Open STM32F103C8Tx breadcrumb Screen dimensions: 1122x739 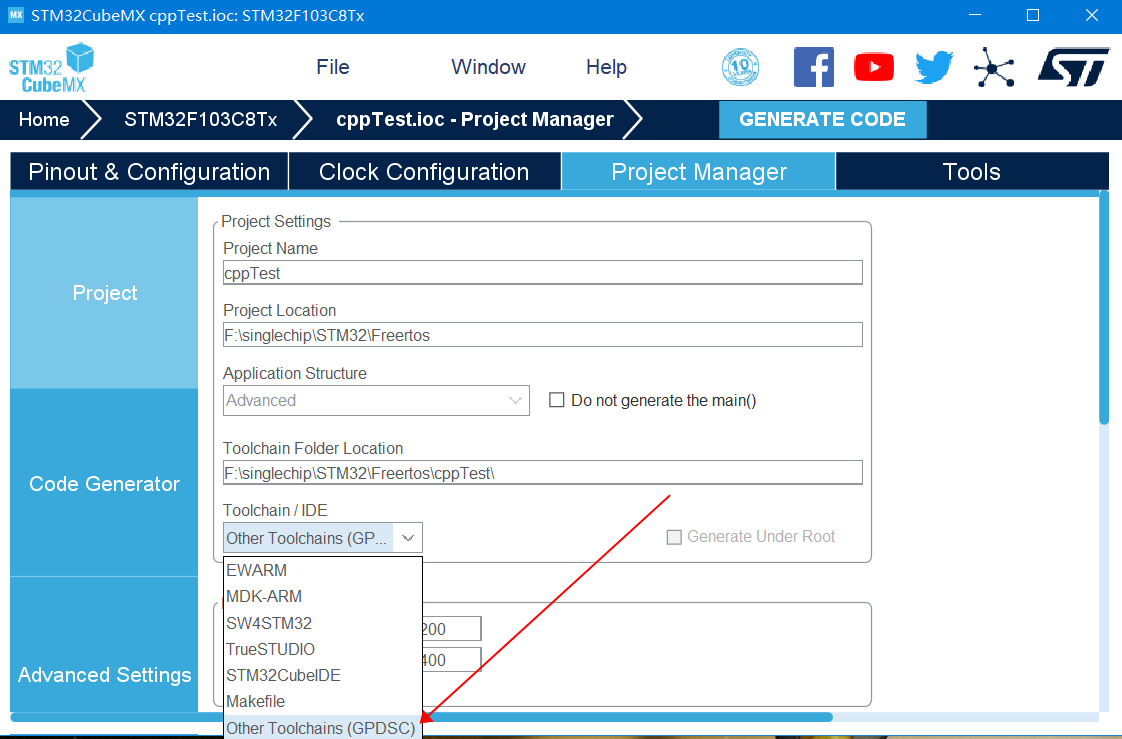[200, 119]
